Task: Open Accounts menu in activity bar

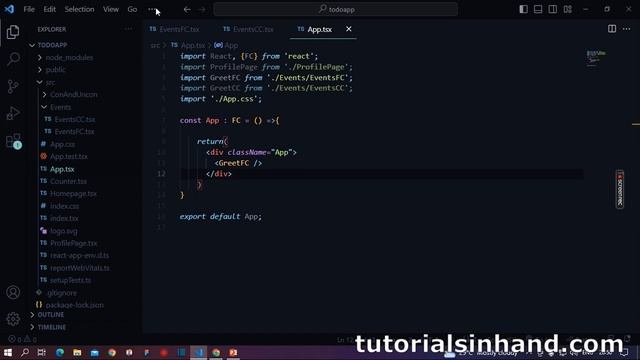Action: (x=13, y=292)
